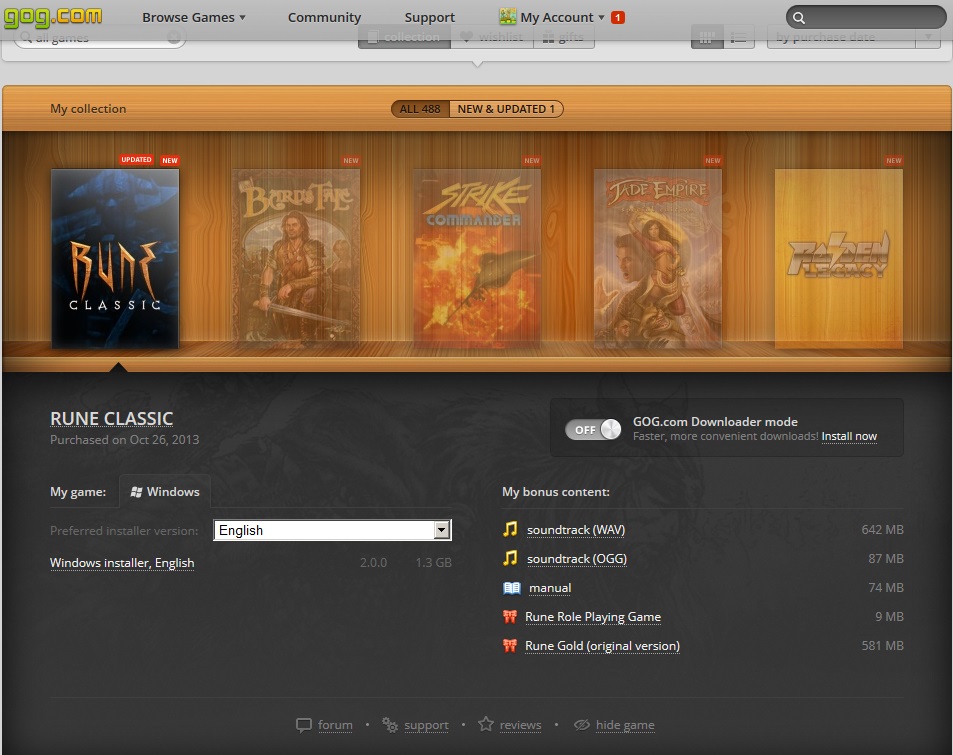The width and height of the screenshot is (953, 755).
Task: Show NEW & UPDATED games
Action: (x=506, y=109)
